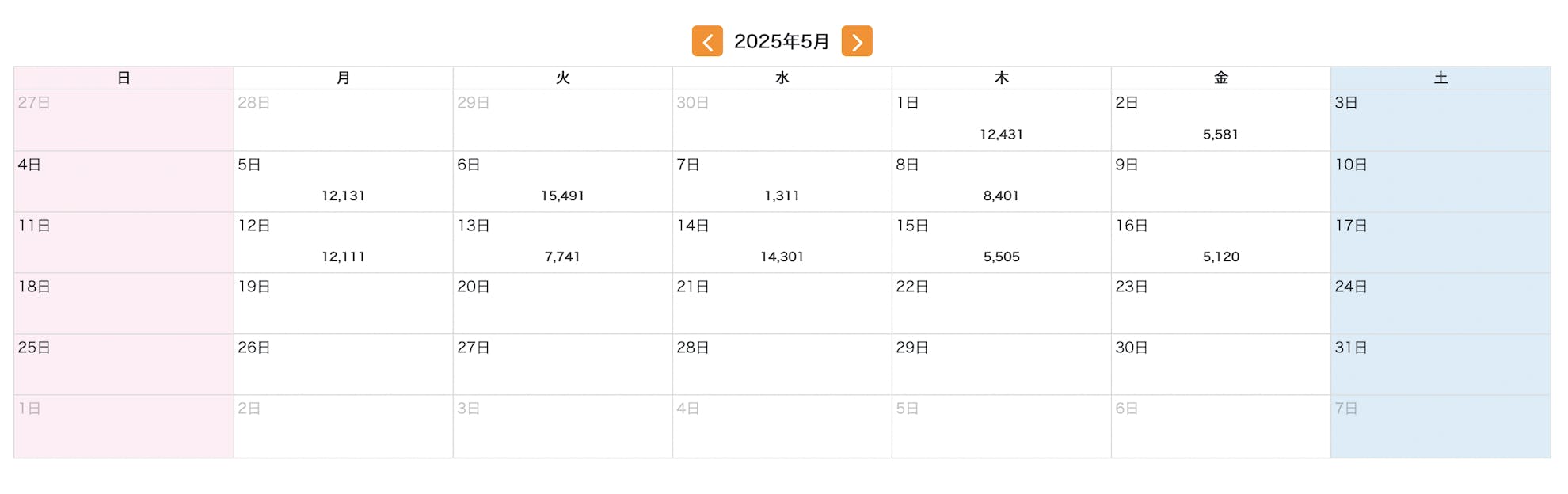This screenshot has height=494, width=1568.
Task: Advance to next month with right arrow
Action: pos(857,41)
